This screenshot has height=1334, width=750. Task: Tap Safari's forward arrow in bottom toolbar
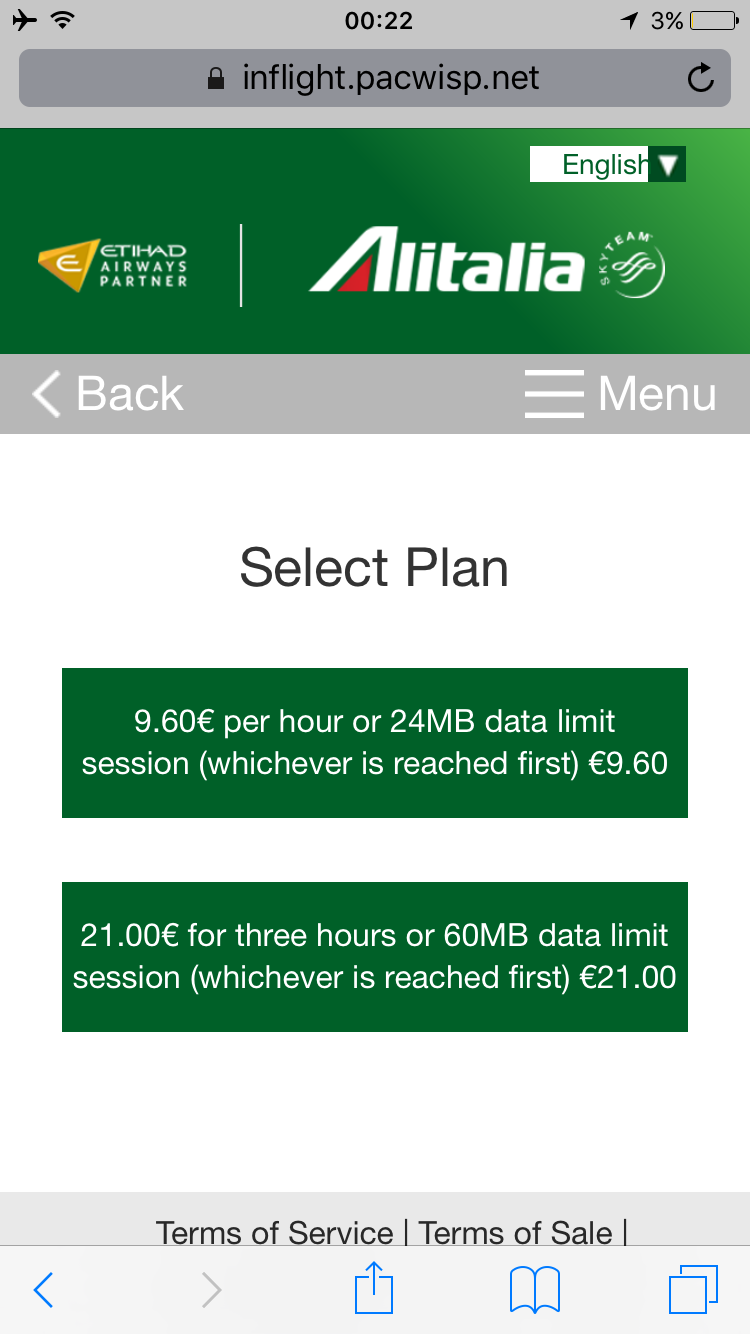coord(211,1290)
